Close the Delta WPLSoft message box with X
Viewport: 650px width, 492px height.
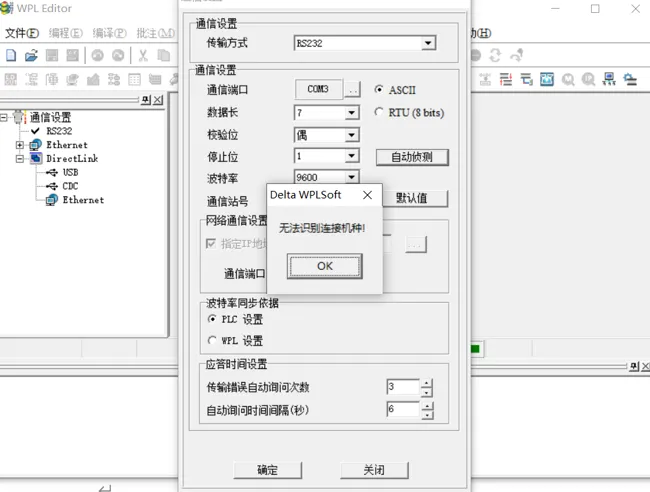coord(367,195)
